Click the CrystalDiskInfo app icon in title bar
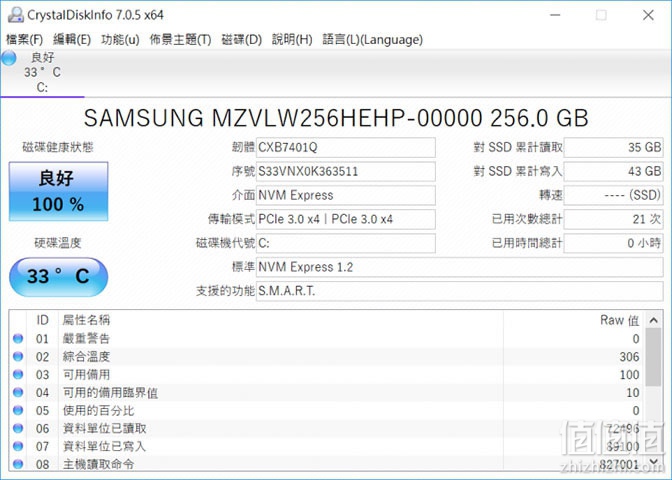This screenshot has height=480, width=672. tap(15, 15)
